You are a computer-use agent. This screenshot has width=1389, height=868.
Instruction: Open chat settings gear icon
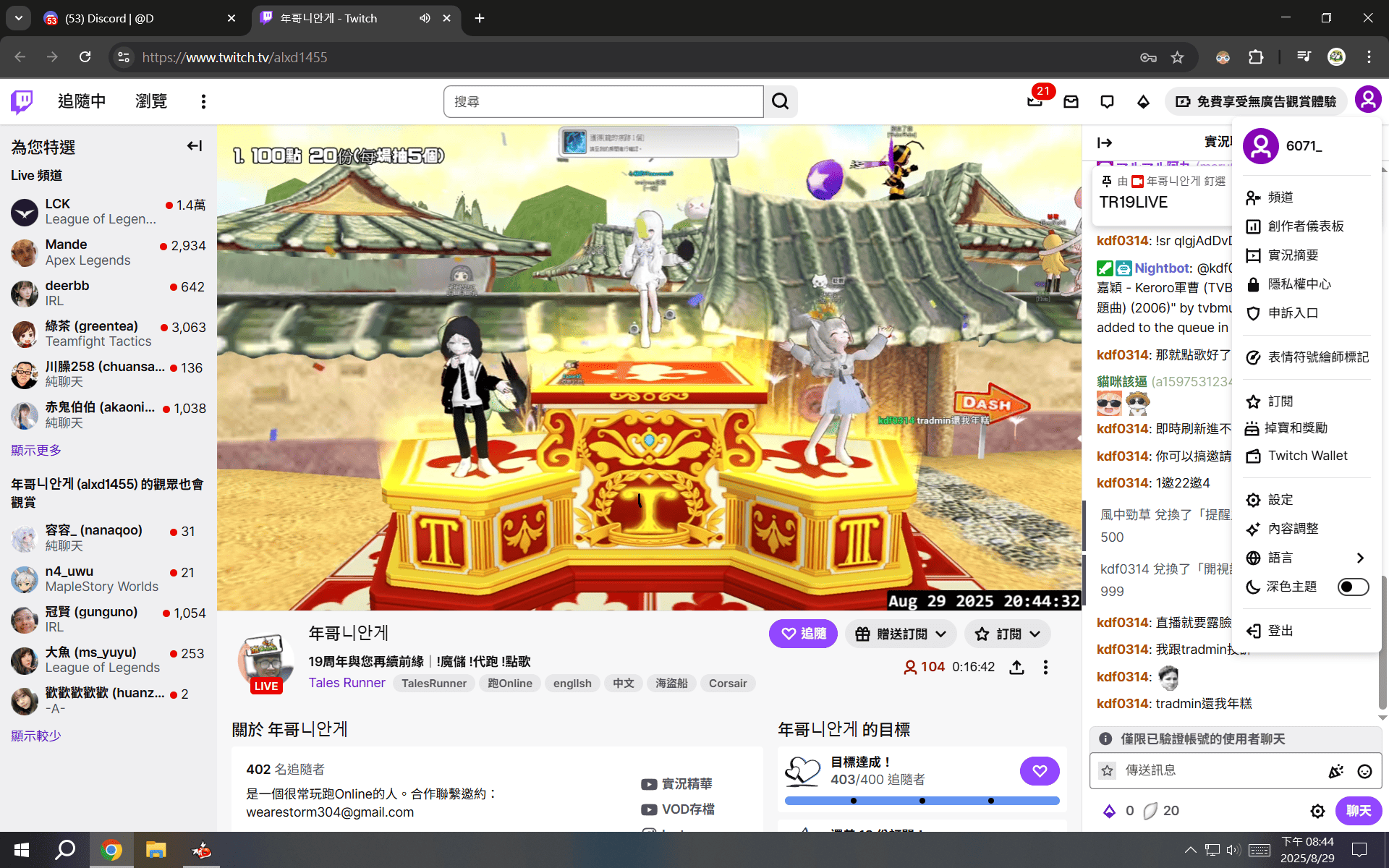1317,811
